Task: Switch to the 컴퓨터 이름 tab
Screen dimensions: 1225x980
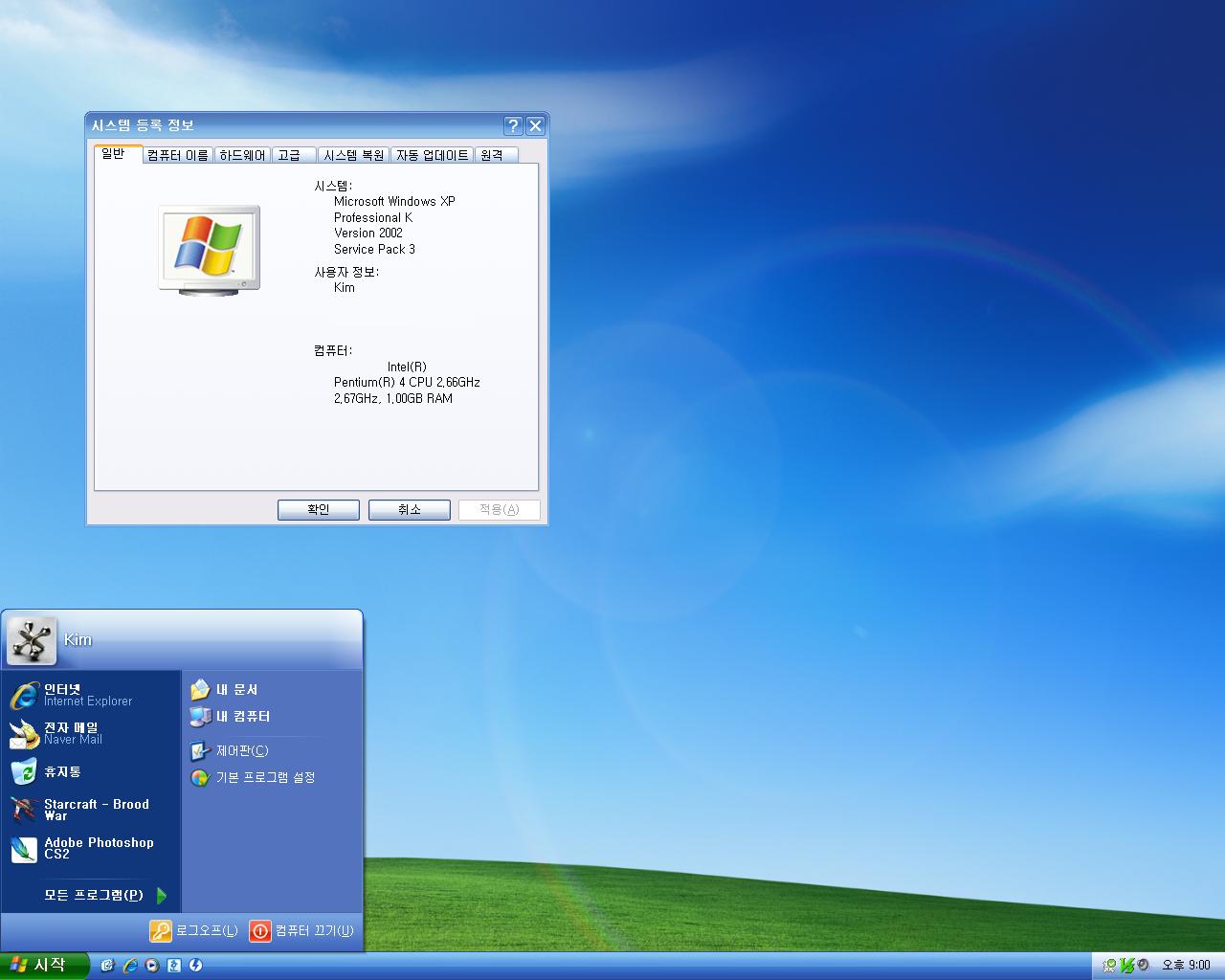Action: [x=178, y=155]
